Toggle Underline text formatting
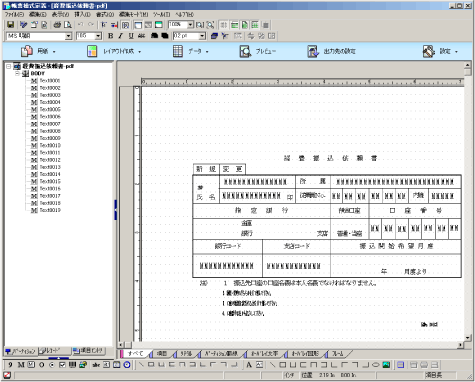The width and height of the screenshot is (475, 382). (131, 36)
